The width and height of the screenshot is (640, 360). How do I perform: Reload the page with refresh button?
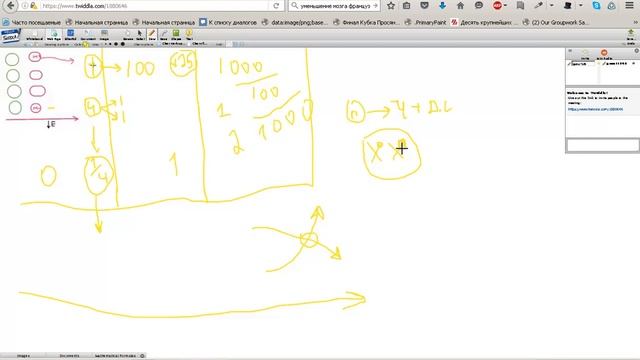[276, 6]
